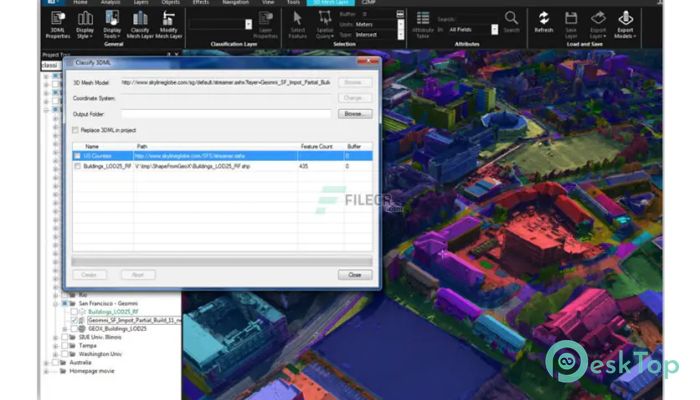
Task: Check the Buildings_LOD25_RF row checkbox
Action: pos(78,166)
